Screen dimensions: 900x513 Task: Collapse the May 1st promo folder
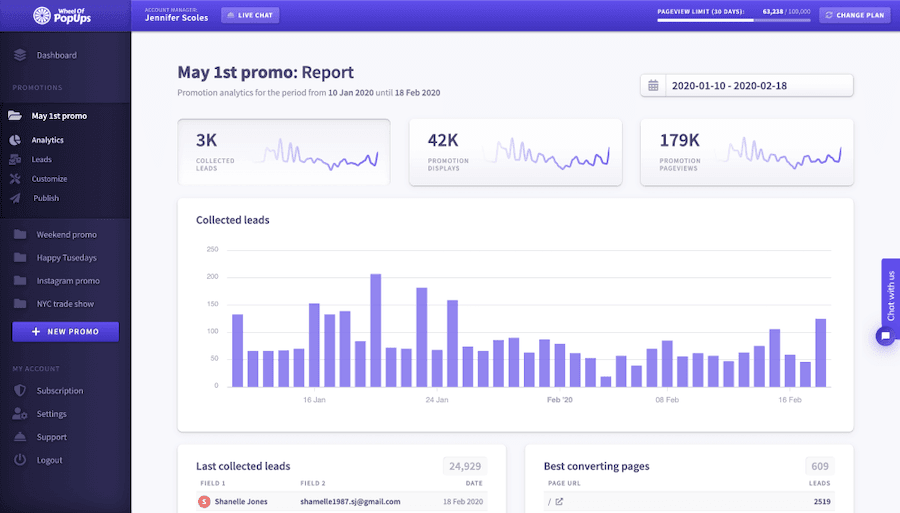tap(15, 116)
